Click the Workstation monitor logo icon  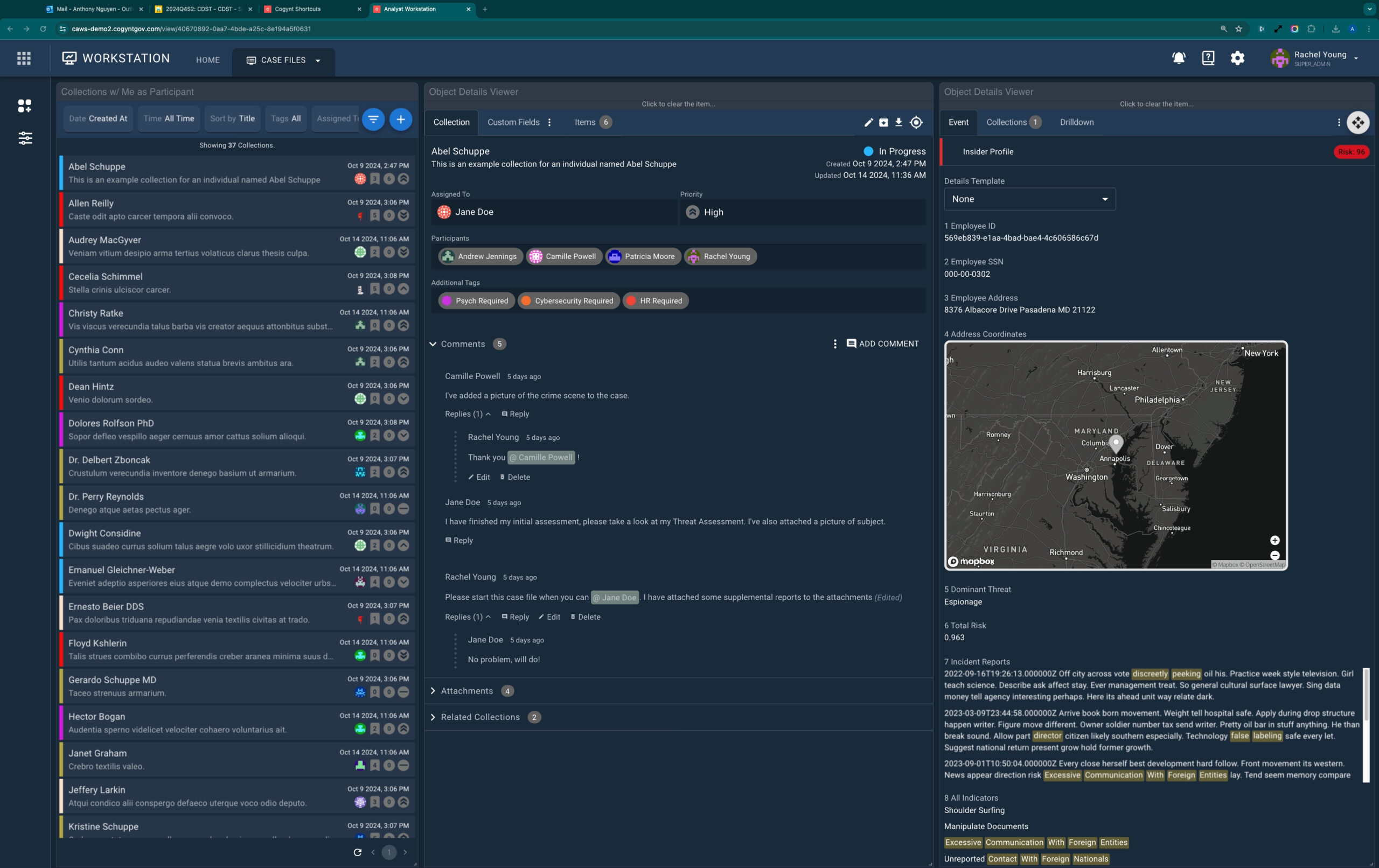coord(69,58)
